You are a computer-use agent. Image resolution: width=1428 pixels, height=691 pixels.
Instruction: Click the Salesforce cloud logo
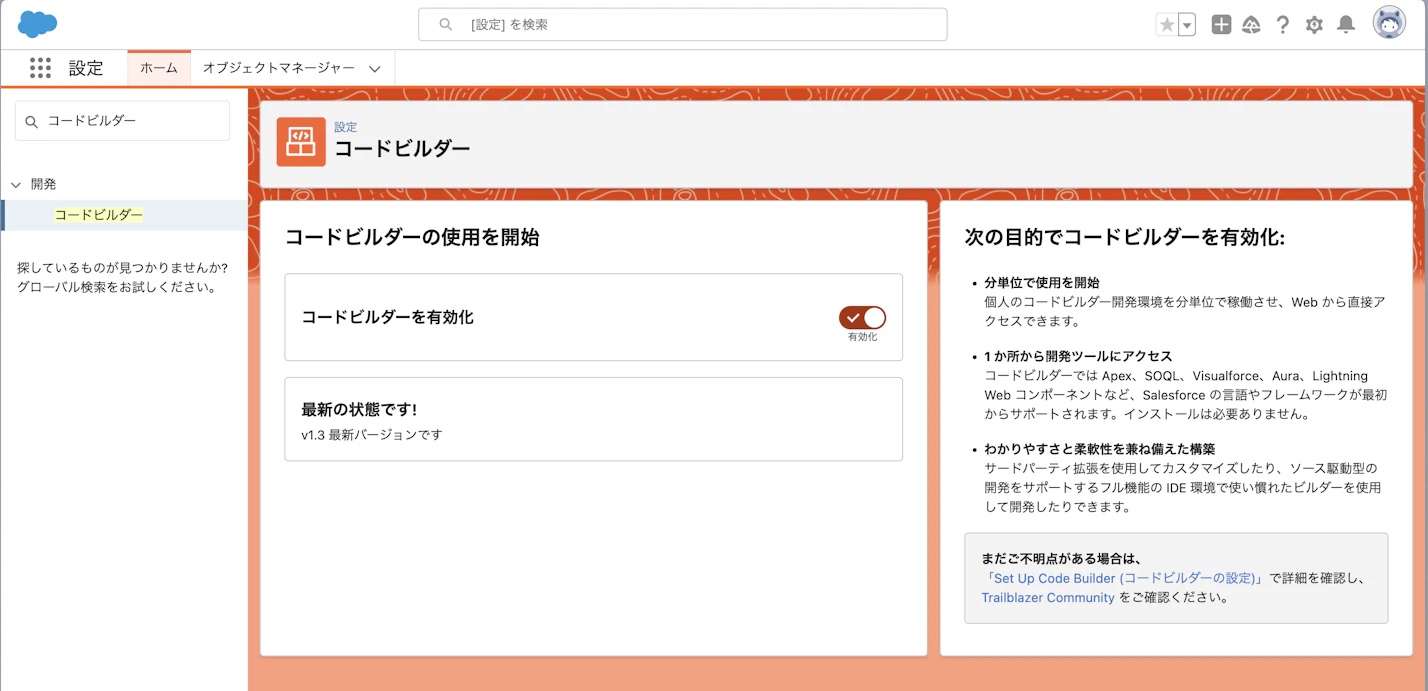point(37,23)
